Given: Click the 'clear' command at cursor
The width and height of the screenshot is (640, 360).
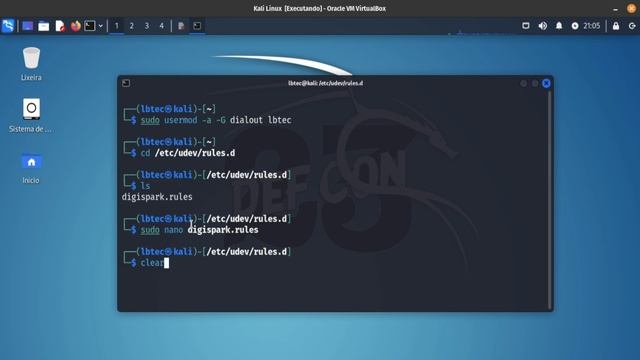Looking at the screenshot, I should point(152,263).
